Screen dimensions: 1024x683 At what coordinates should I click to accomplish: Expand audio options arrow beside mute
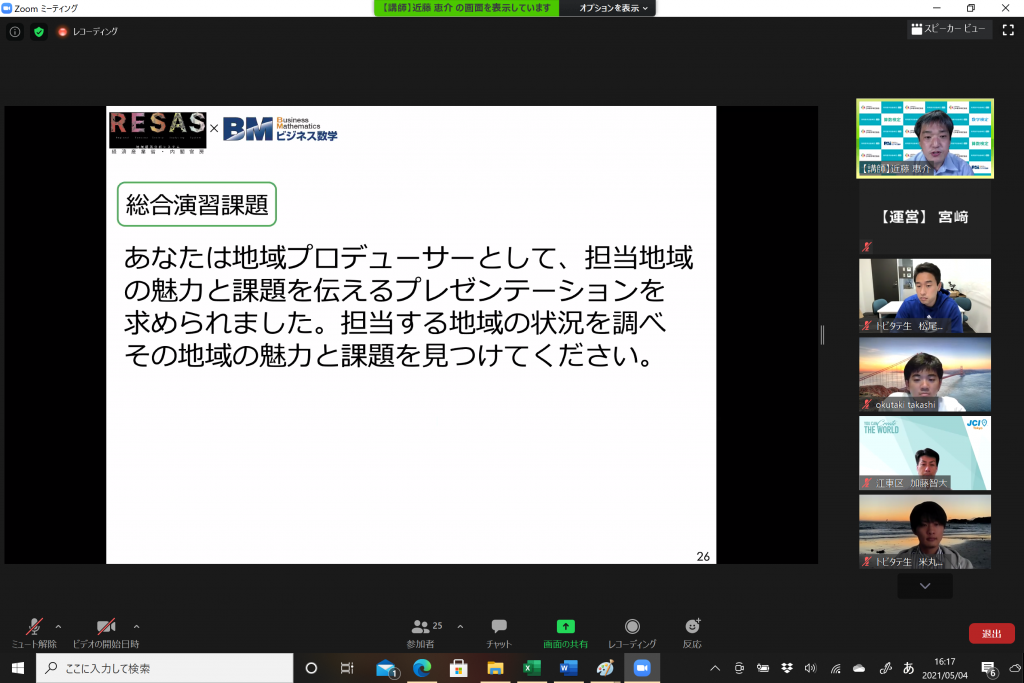[x=58, y=626]
